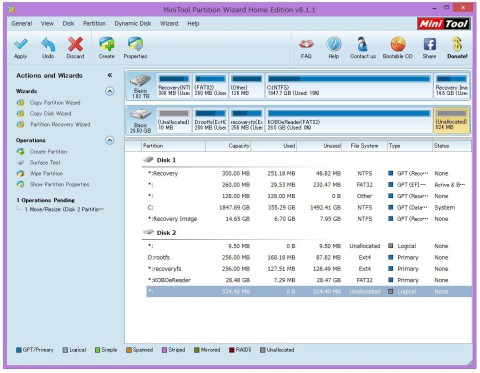The height and width of the screenshot is (373, 480).
Task: Sort by the File System column header
Action: click(364, 146)
